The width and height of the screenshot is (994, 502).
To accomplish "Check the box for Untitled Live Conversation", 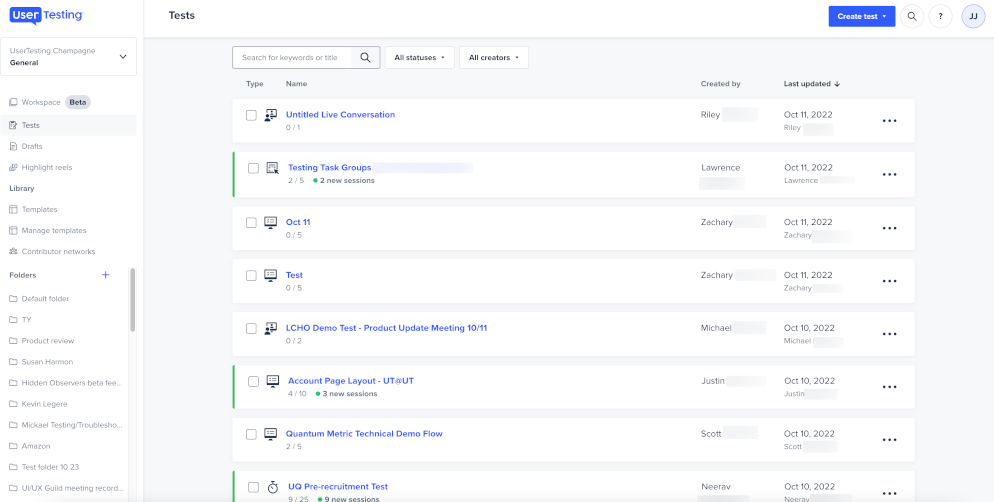I will click(x=252, y=115).
